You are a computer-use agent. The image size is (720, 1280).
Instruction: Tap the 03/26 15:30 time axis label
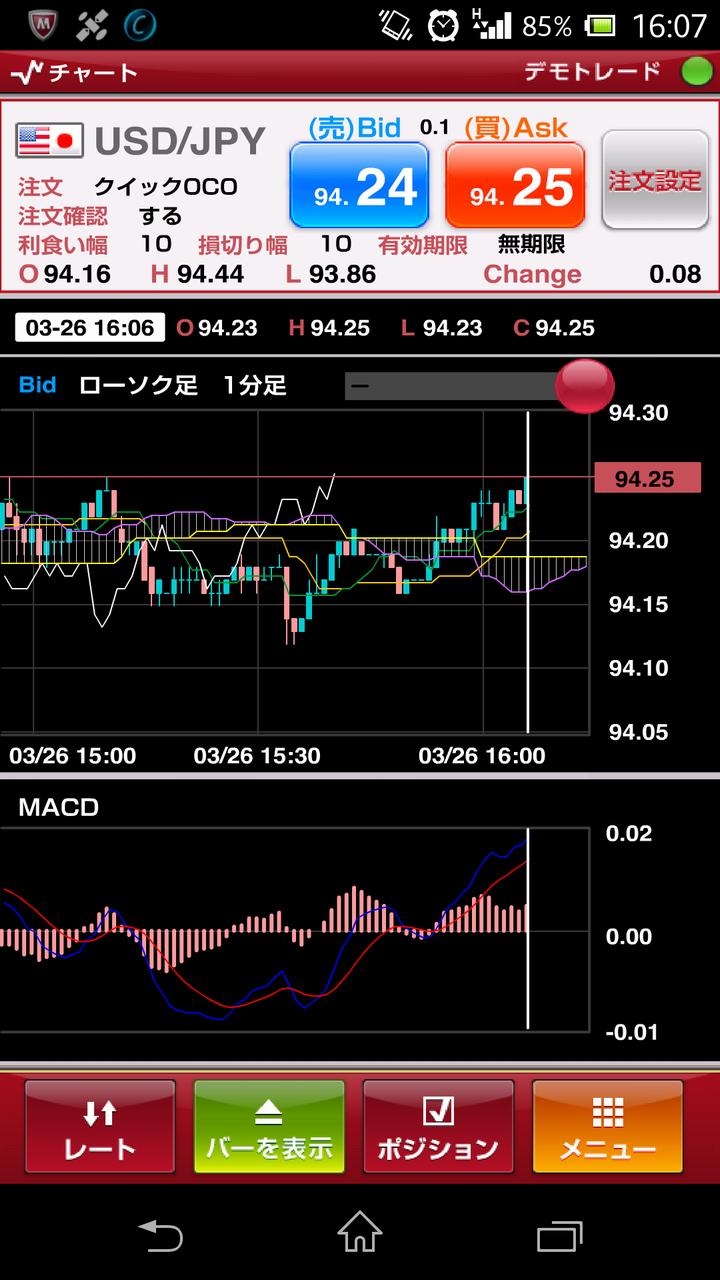(x=257, y=756)
